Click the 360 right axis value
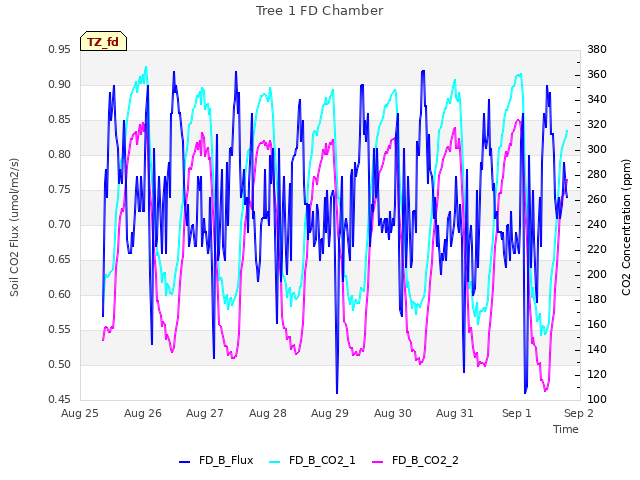 point(597,75)
